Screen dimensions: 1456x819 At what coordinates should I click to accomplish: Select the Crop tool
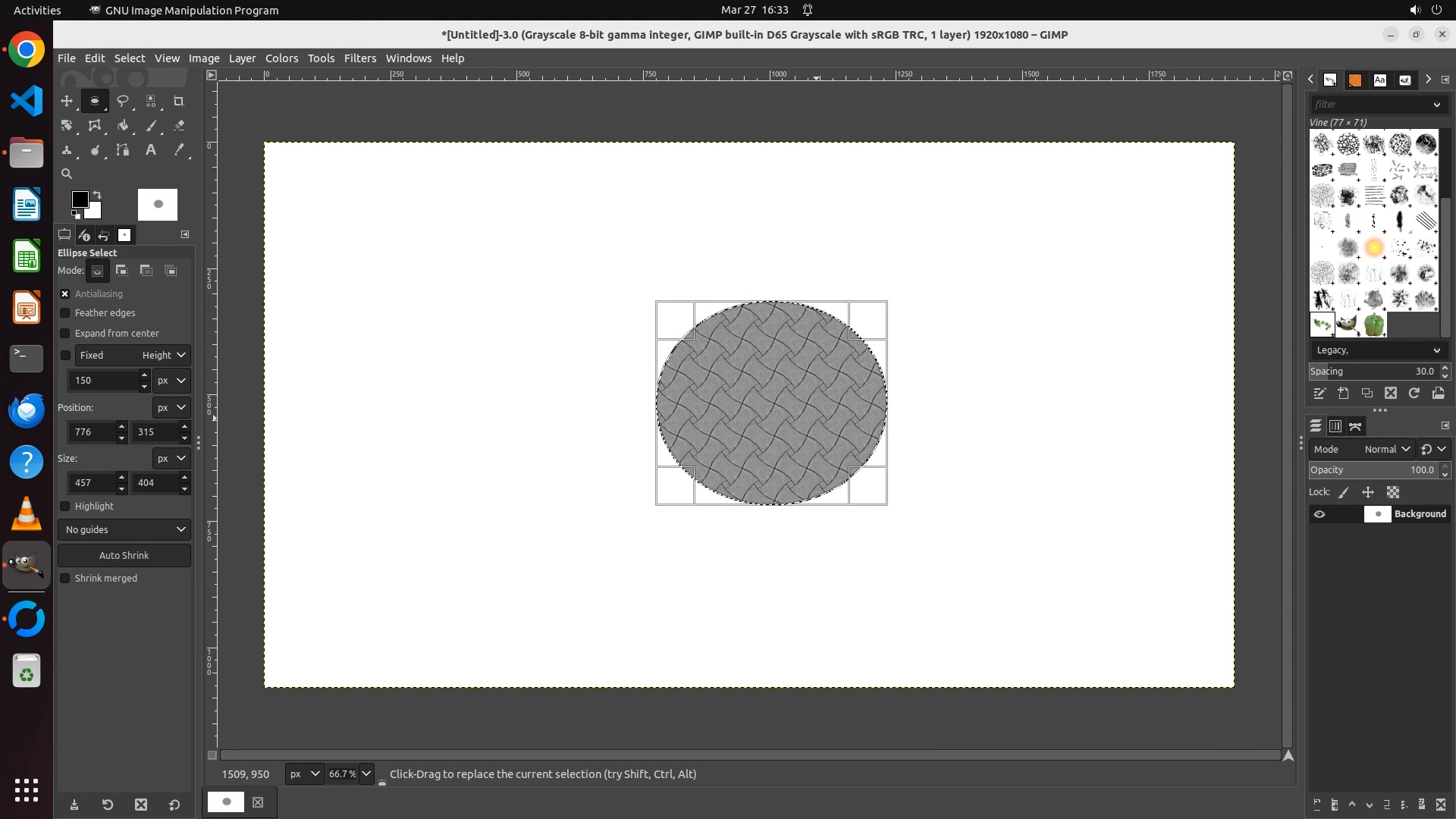click(x=179, y=101)
